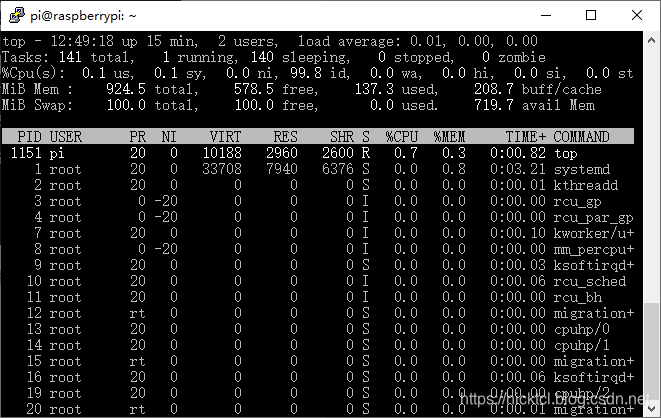Close the pi@raspberrypi terminal window

(637, 16)
